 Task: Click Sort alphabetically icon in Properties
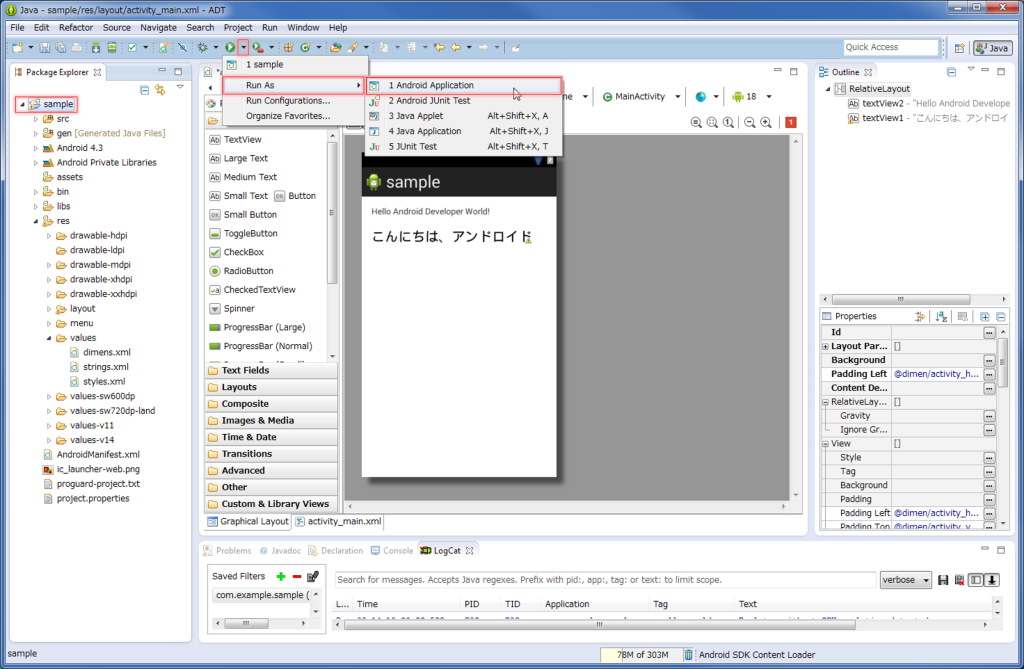(941, 316)
